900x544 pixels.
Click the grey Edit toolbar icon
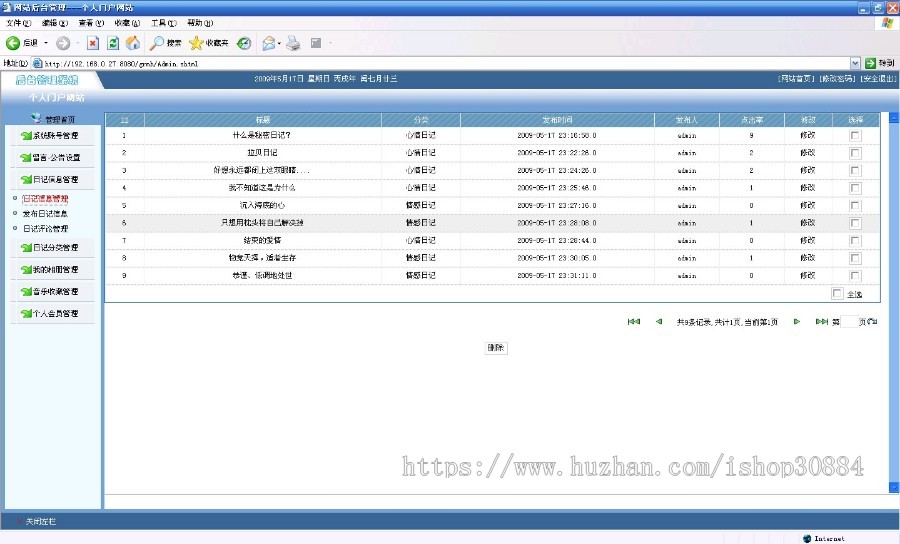point(316,43)
